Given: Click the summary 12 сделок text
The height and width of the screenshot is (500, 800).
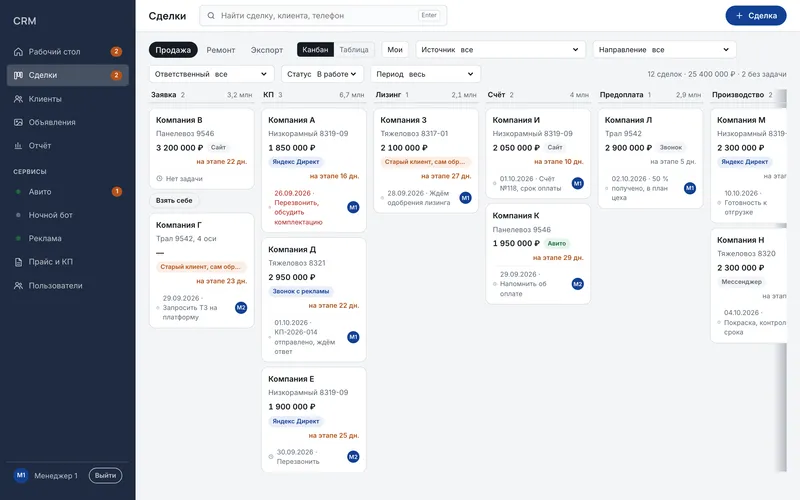Looking at the screenshot, I should 664,74.
